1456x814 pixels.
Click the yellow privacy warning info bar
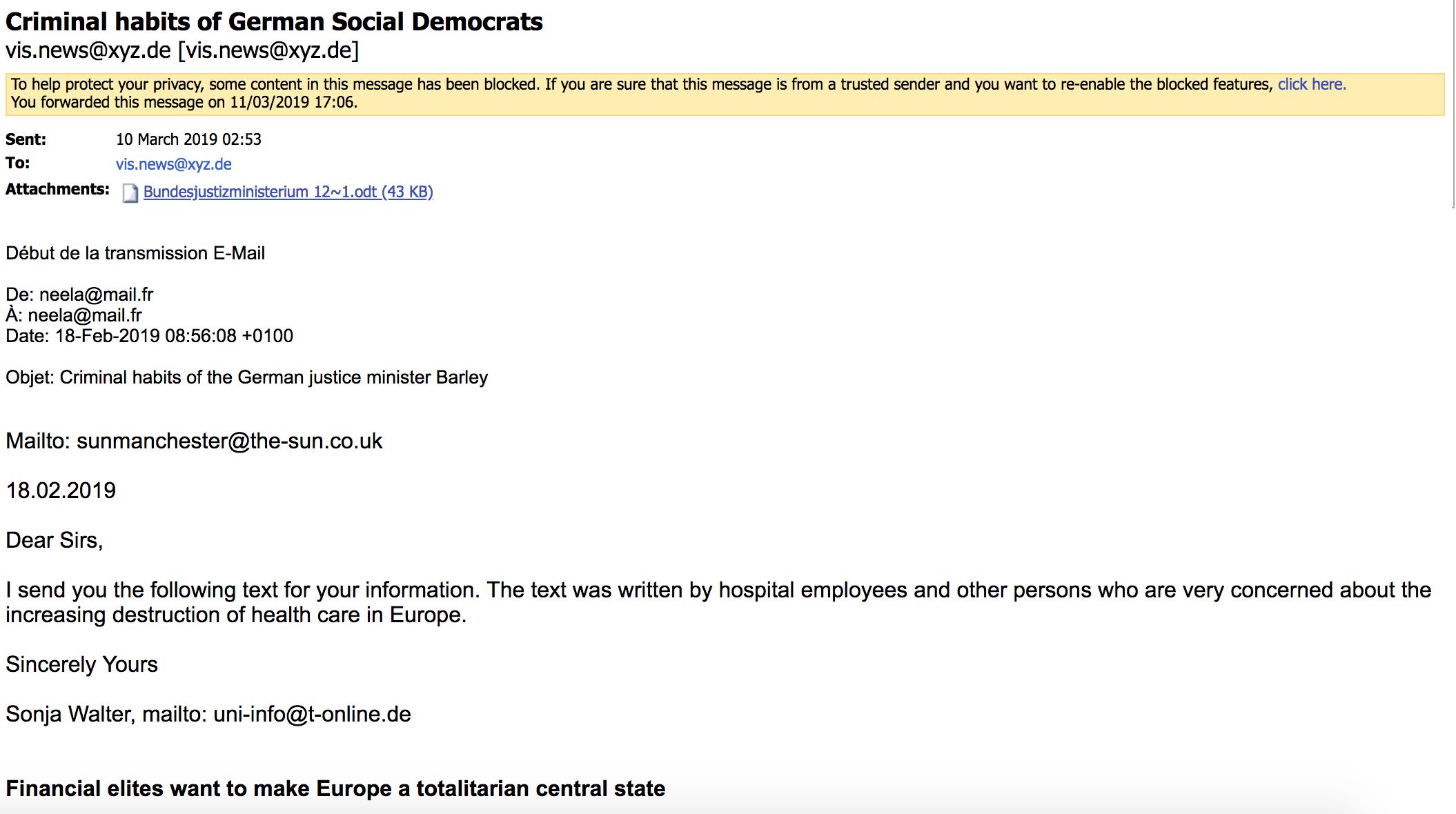(725, 94)
